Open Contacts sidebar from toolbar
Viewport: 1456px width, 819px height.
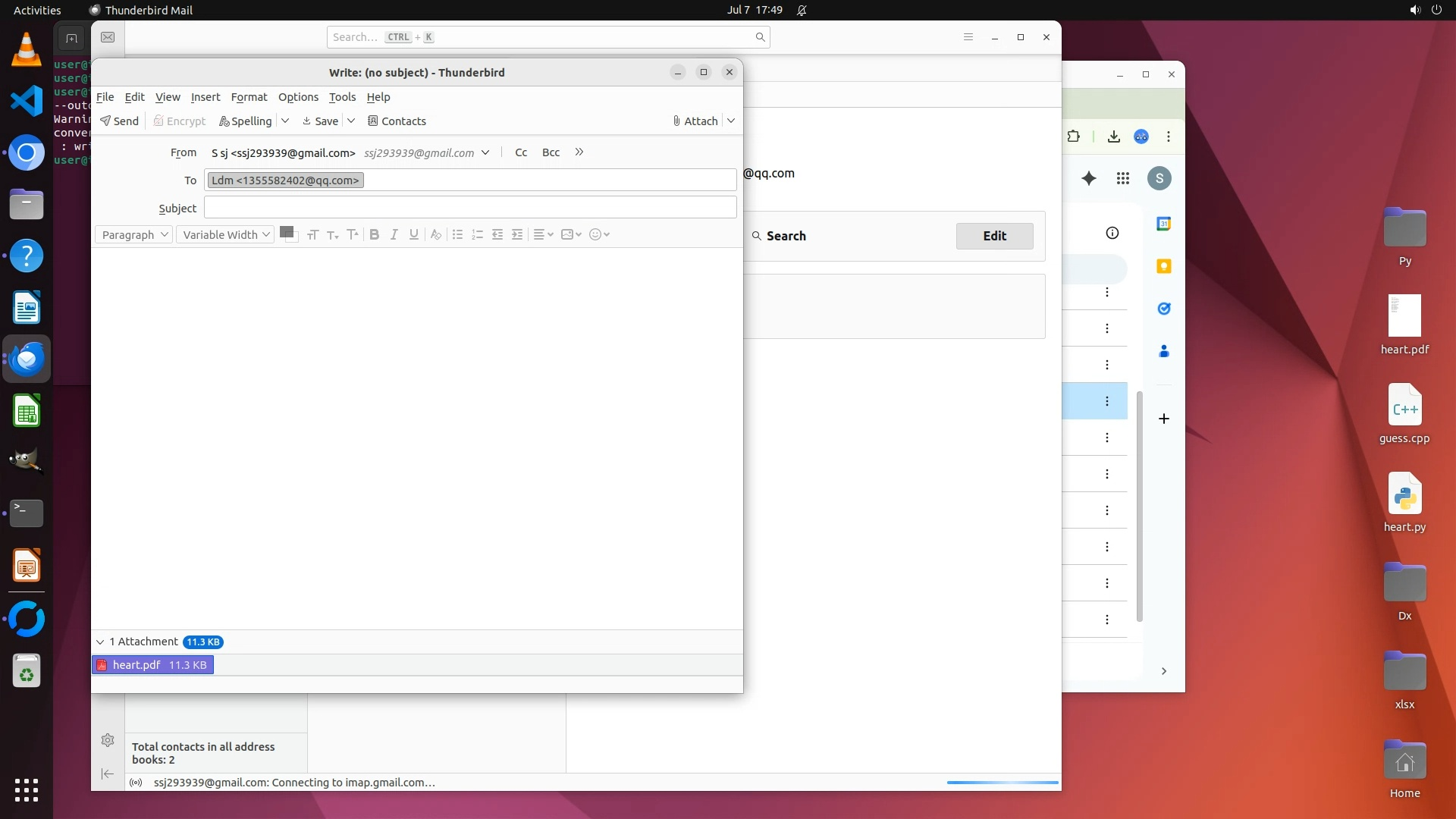[397, 121]
